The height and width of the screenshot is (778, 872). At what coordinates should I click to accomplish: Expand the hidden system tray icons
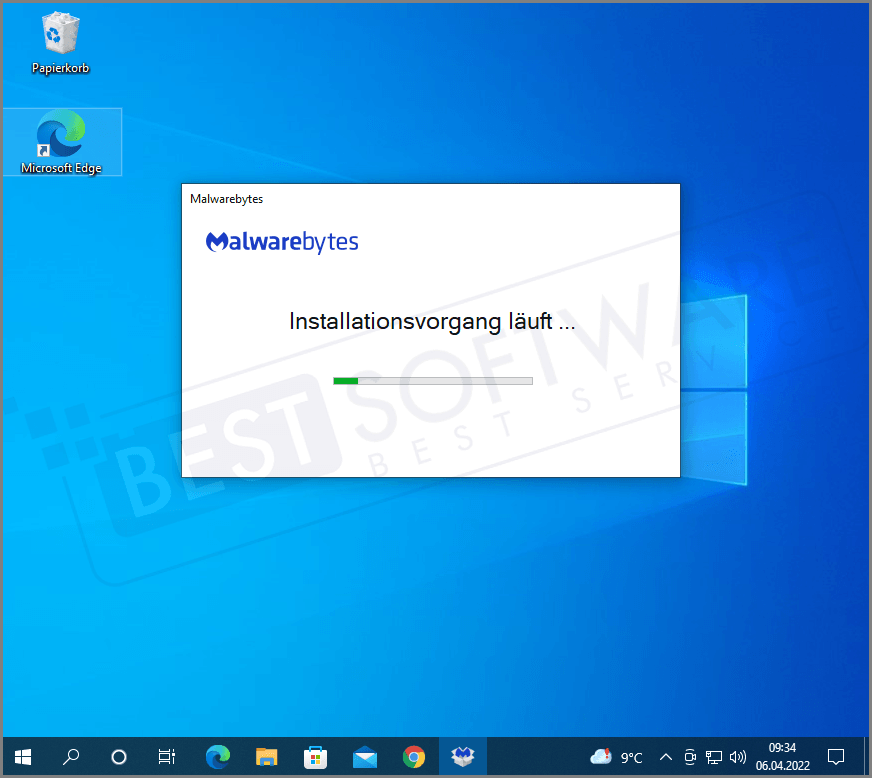(x=665, y=757)
